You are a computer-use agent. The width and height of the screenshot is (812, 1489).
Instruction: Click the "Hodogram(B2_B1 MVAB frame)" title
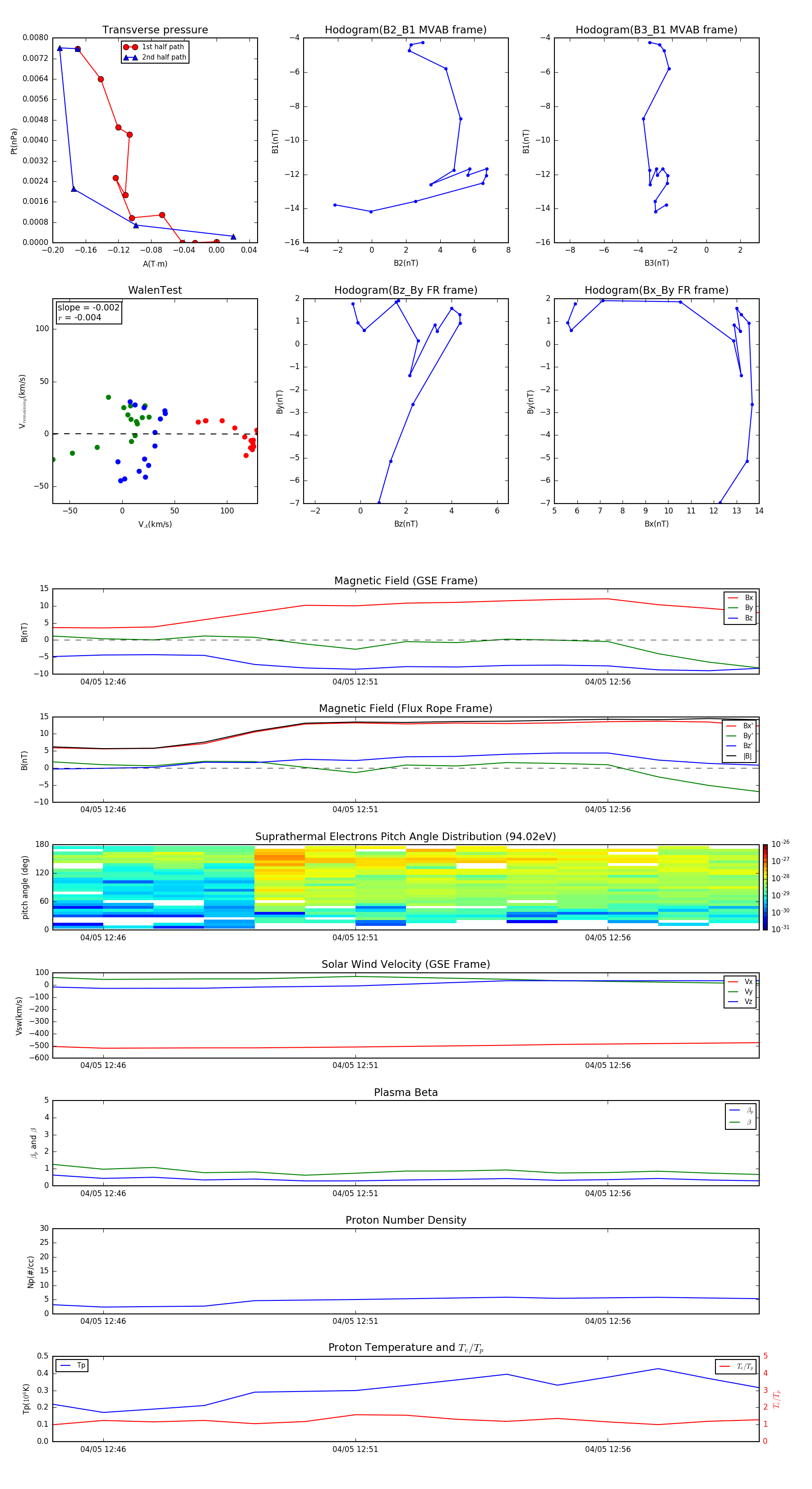pyautogui.click(x=406, y=29)
